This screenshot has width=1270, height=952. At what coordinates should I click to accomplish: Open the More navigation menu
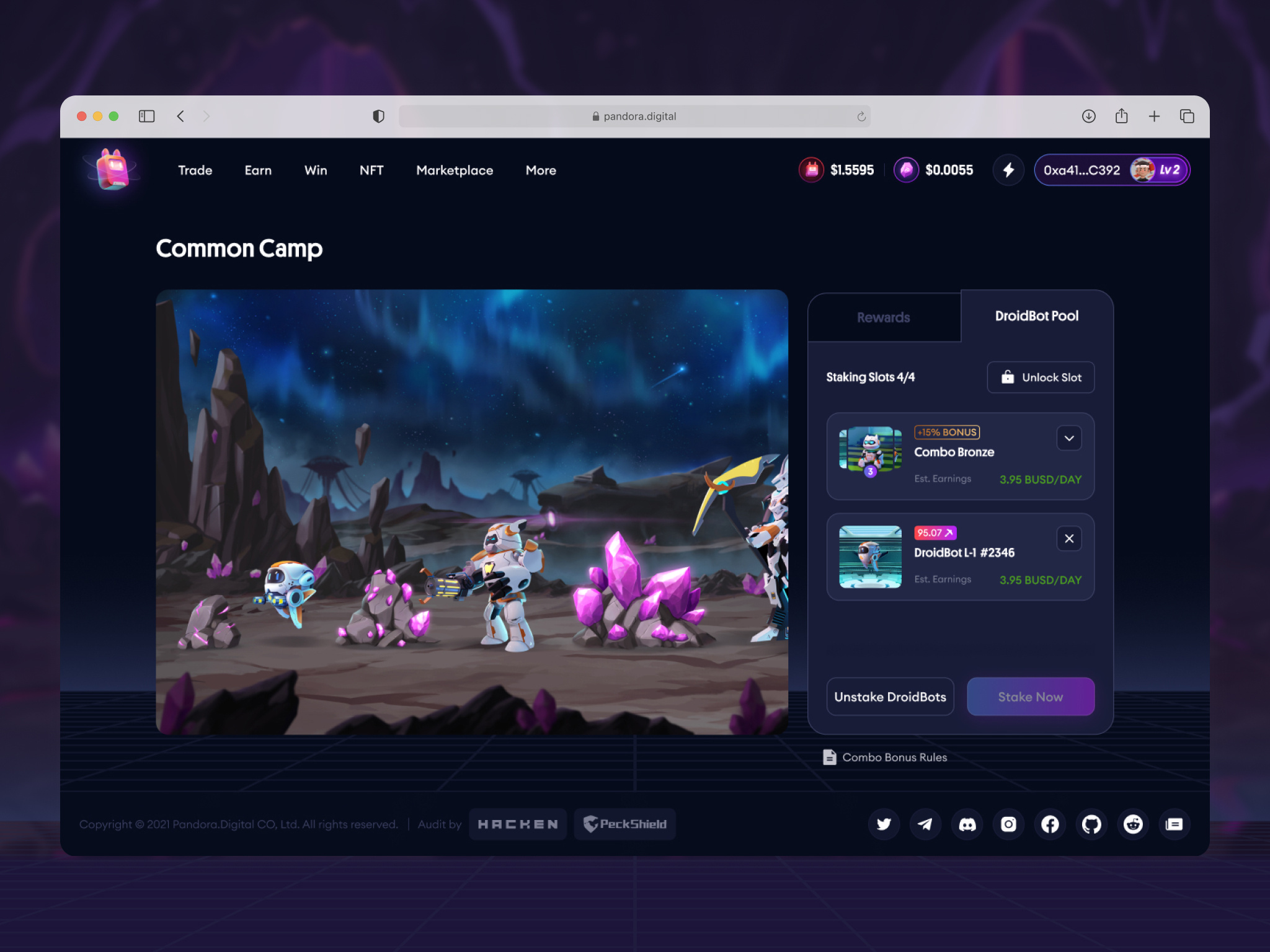point(541,170)
